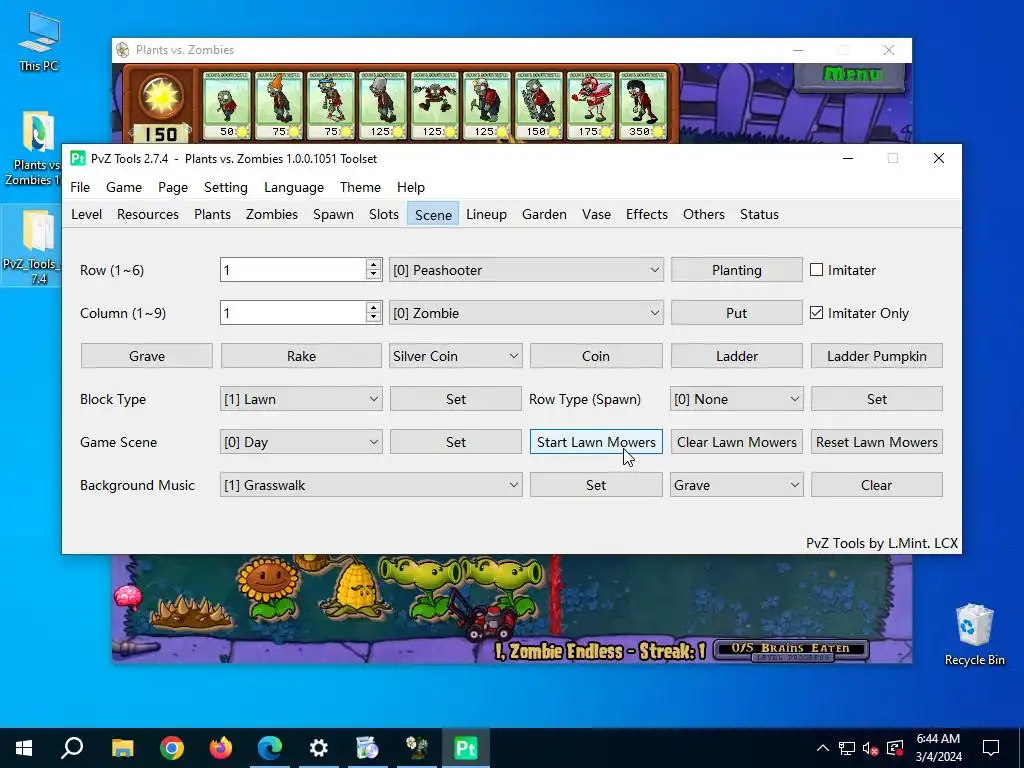Image resolution: width=1024 pixels, height=768 pixels.
Task: Open the Grave dropdown beside Clear
Action: tap(737, 485)
